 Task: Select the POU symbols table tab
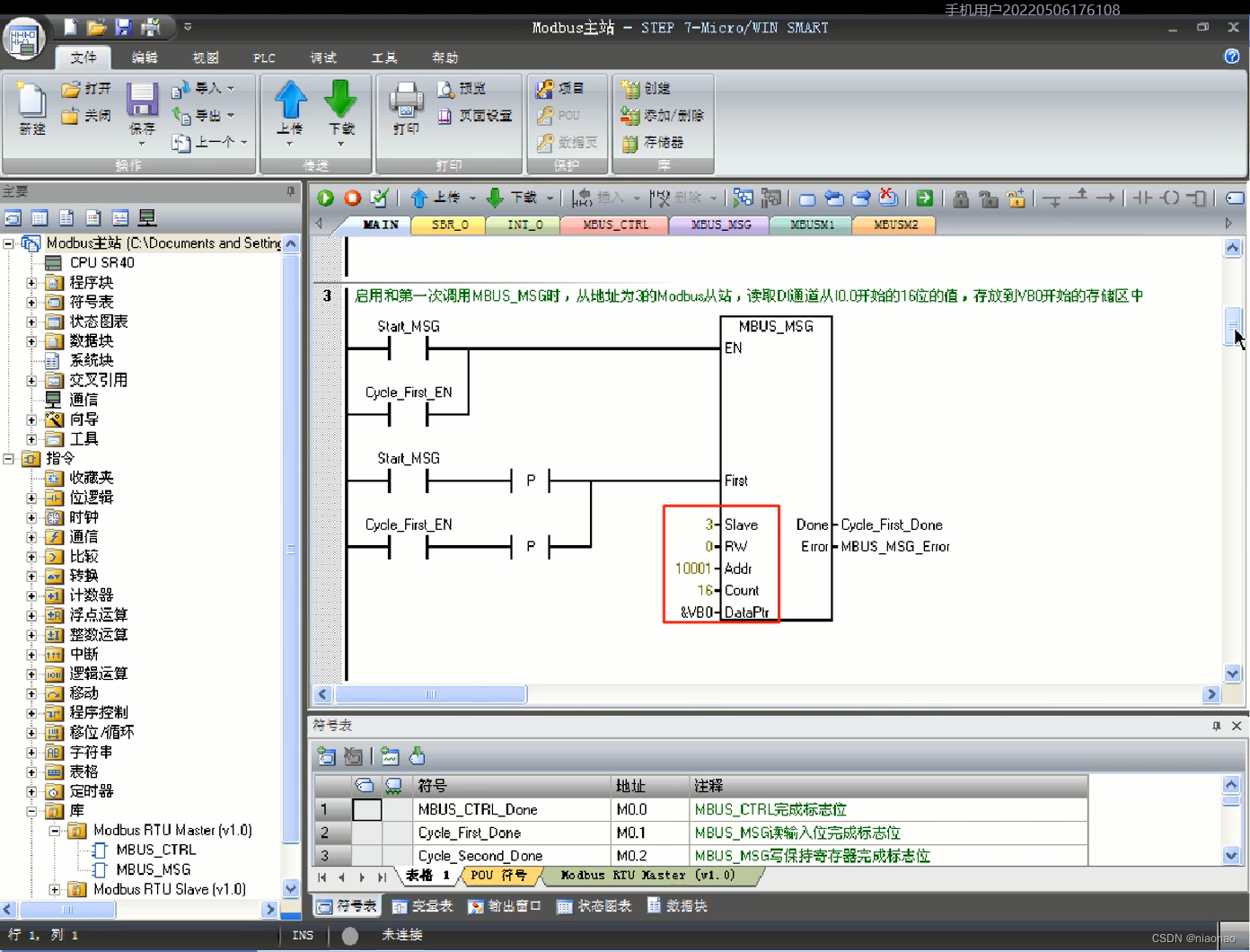[x=498, y=876]
